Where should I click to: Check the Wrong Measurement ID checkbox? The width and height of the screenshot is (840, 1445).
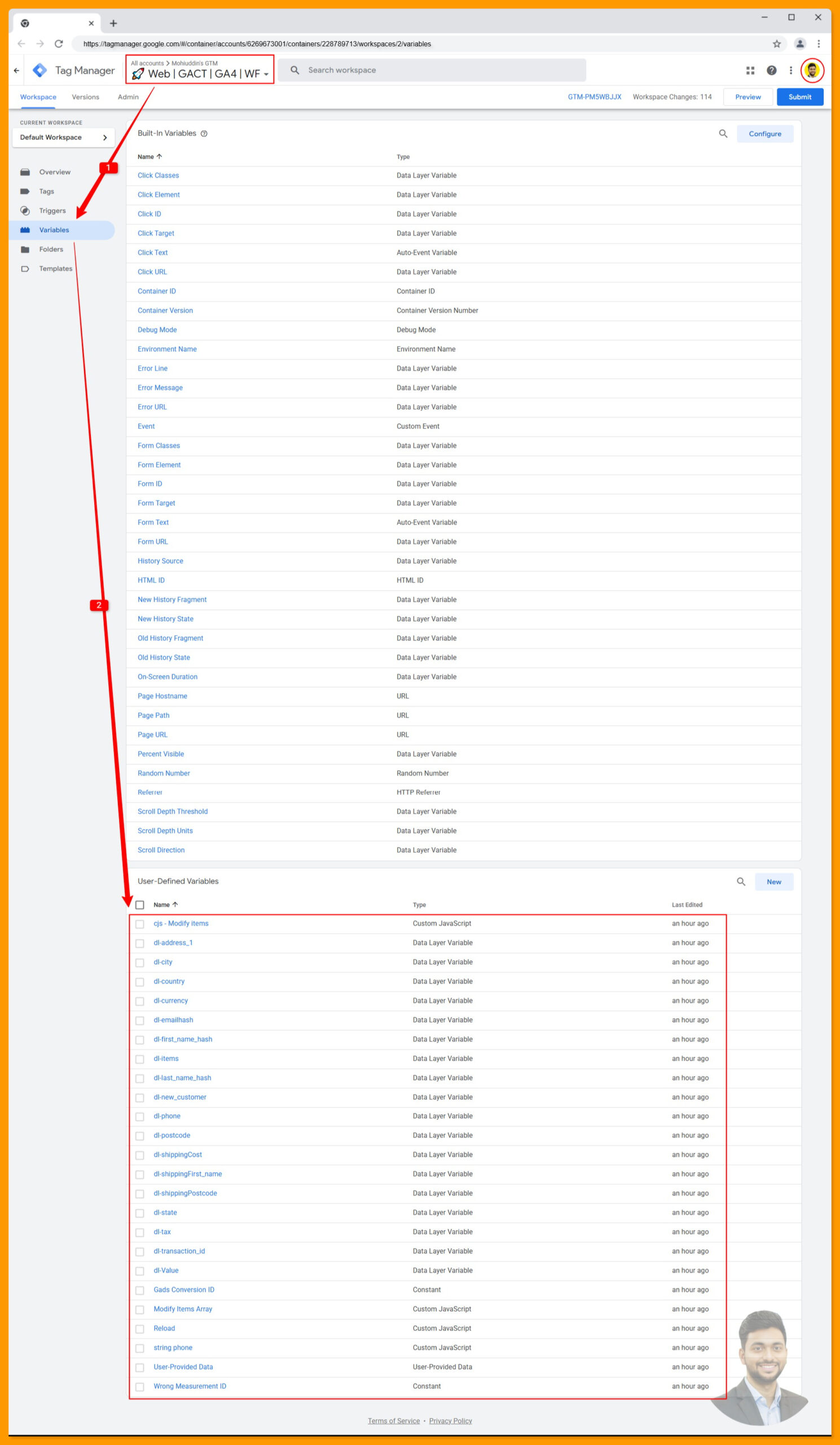(x=140, y=1387)
